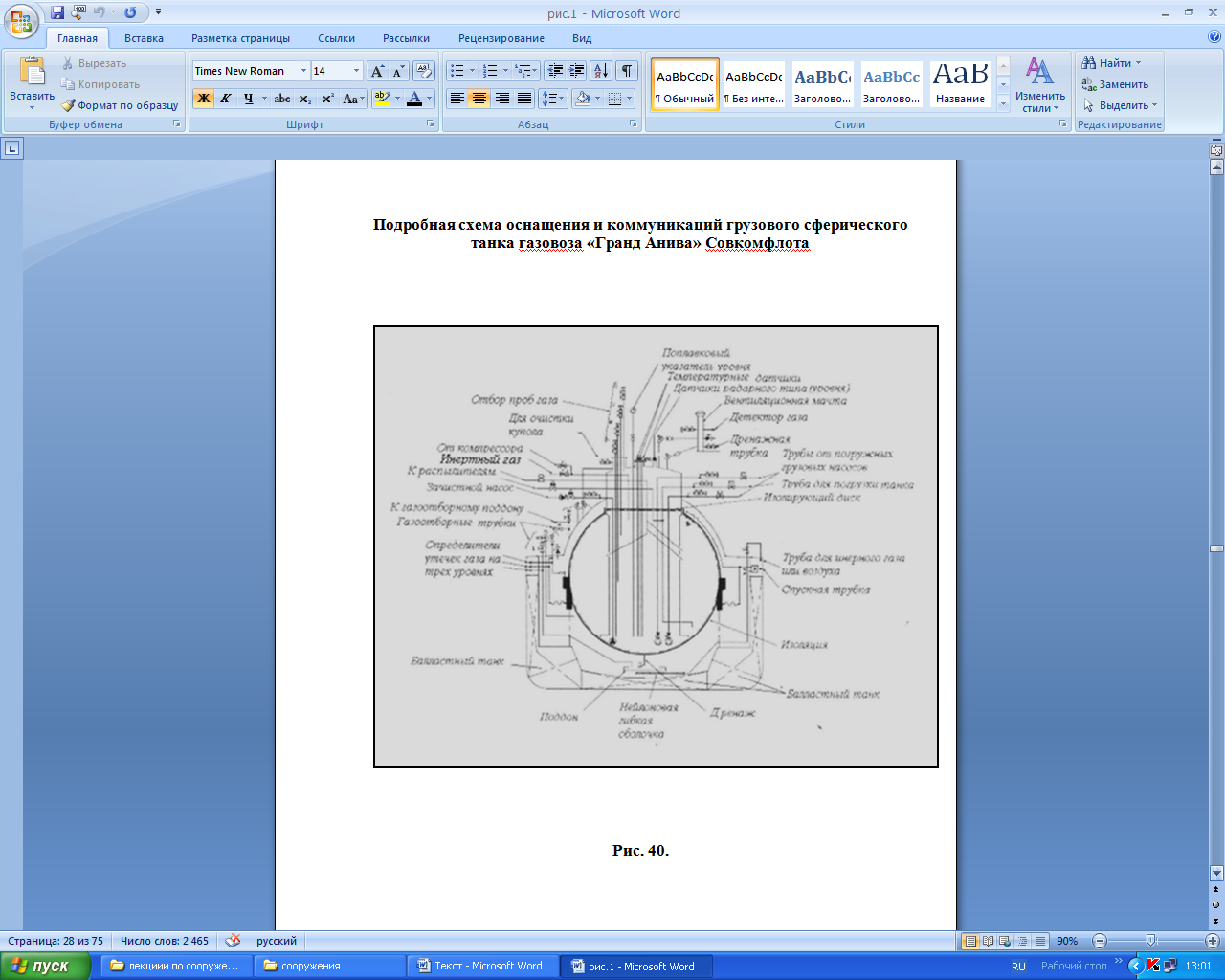Show paragraph marks with the pilcrow button

pyautogui.click(x=627, y=71)
